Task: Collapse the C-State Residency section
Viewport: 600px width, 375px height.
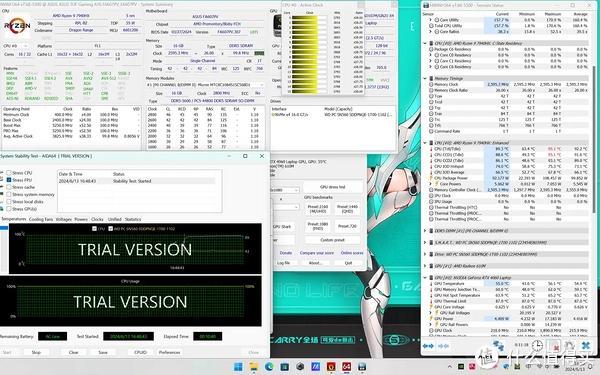Action: tap(425, 43)
